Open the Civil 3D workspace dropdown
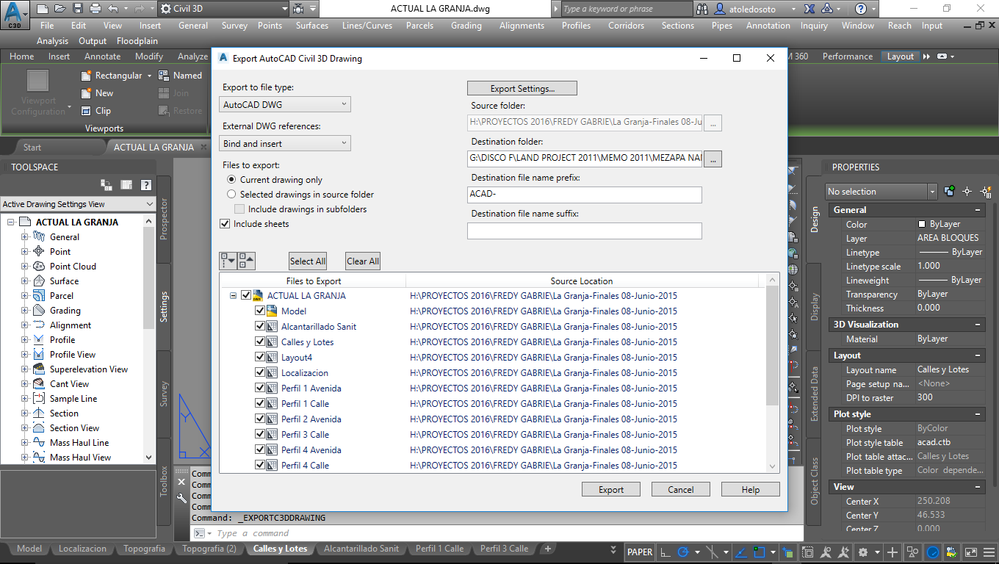Screen dimensions: 999x564 pos(224,9)
